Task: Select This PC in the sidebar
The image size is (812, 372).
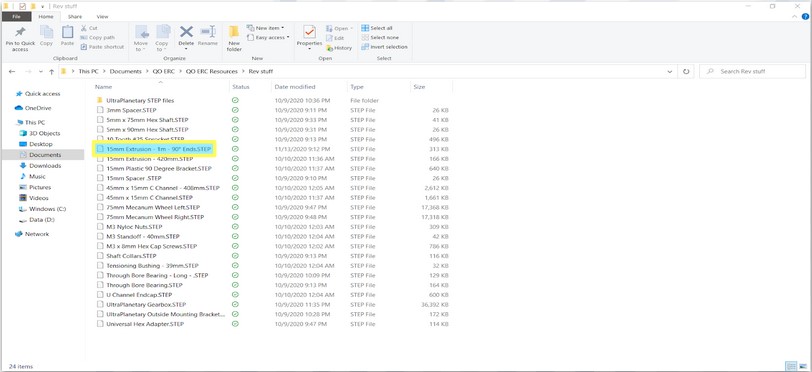Action: click(30, 123)
